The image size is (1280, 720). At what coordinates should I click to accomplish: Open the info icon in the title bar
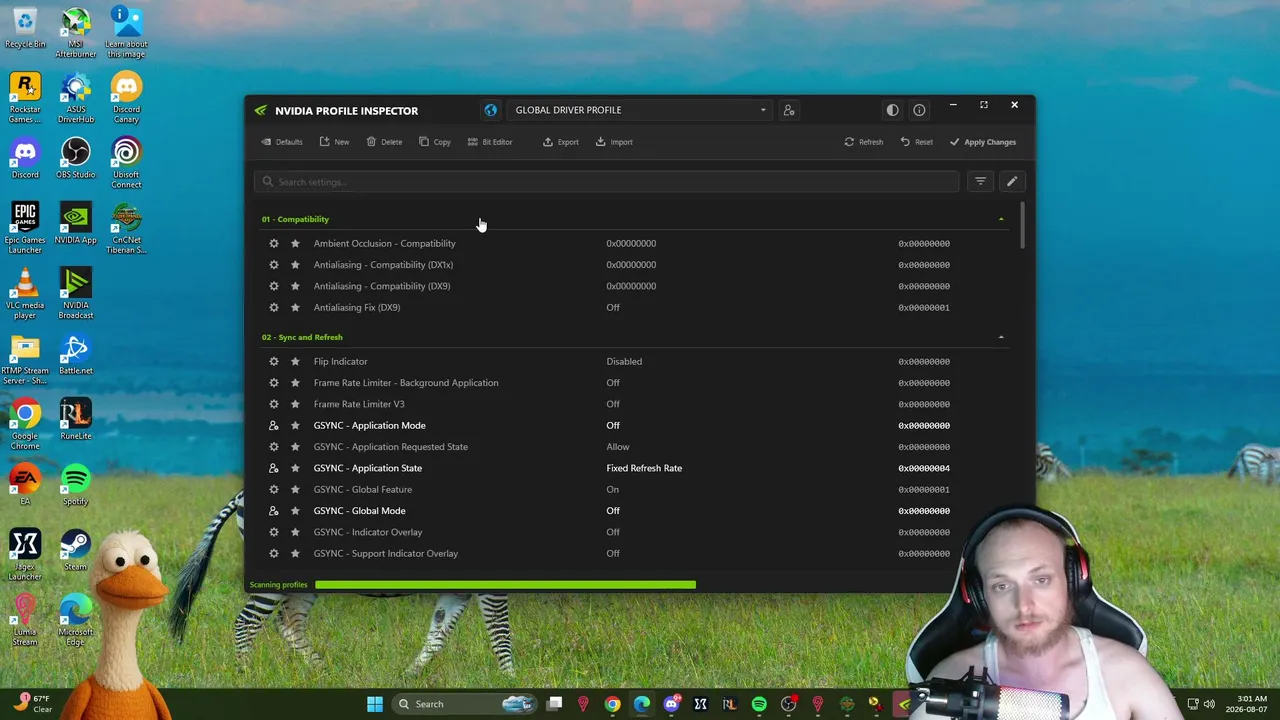(x=919, y=110)
